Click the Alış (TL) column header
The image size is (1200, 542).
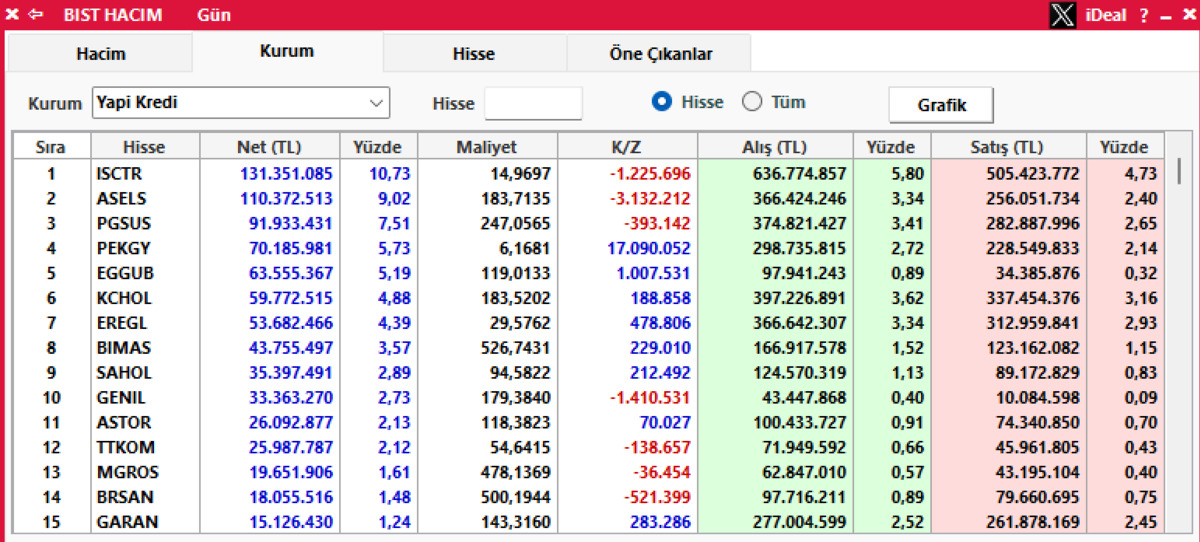[x=775, y=147]
